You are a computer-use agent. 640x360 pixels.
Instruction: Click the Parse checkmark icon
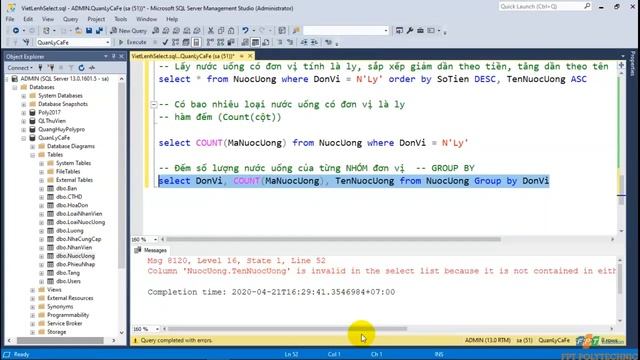pyautogui.click(x=165, y=42)
